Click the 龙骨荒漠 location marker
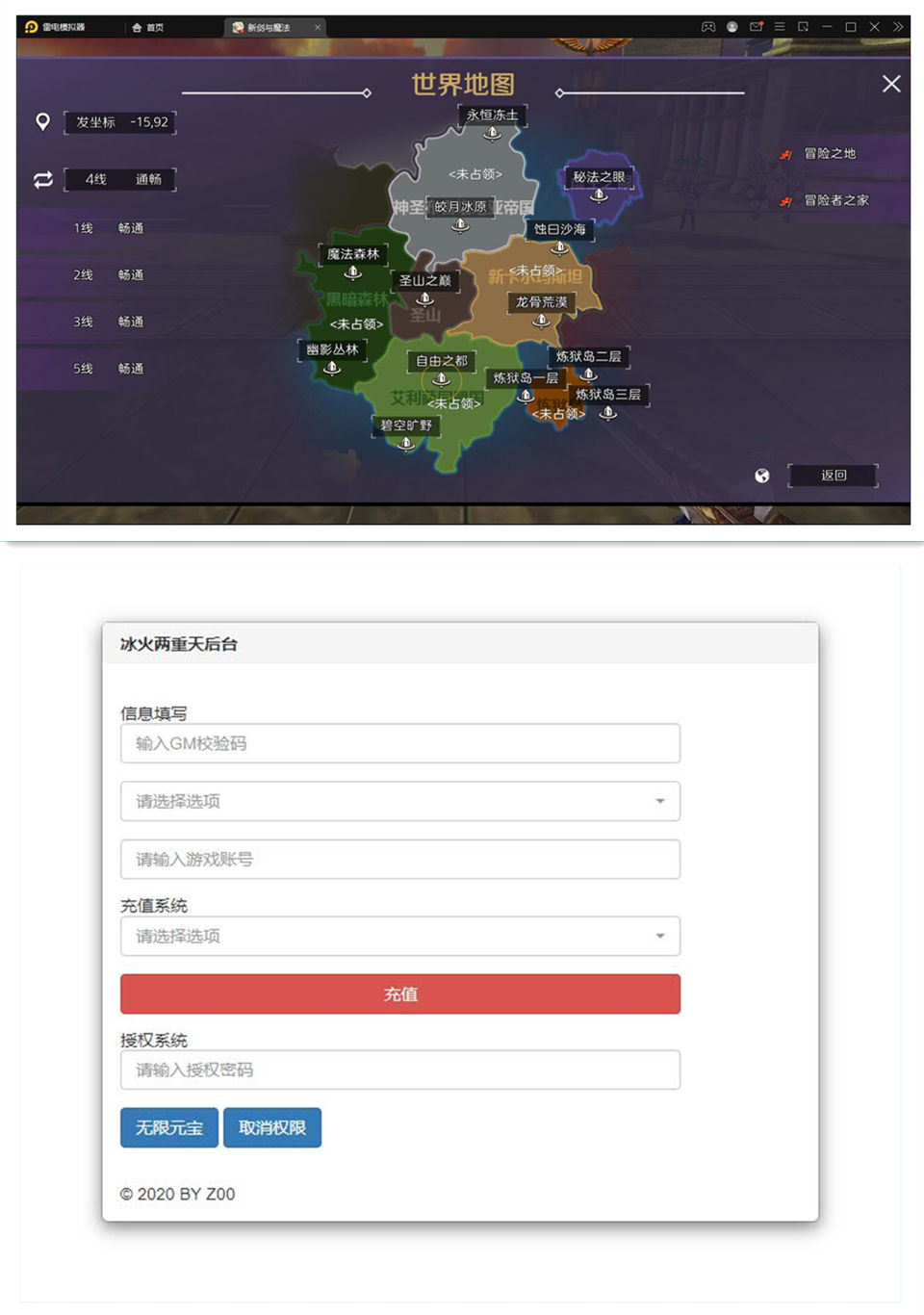924x1315 pixels. click(x=541, y=320)
